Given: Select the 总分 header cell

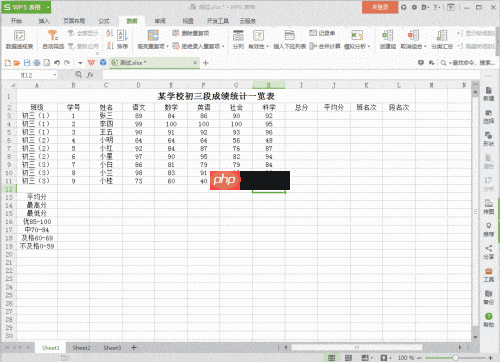Looking at the screenshot, I should (301, 107).
